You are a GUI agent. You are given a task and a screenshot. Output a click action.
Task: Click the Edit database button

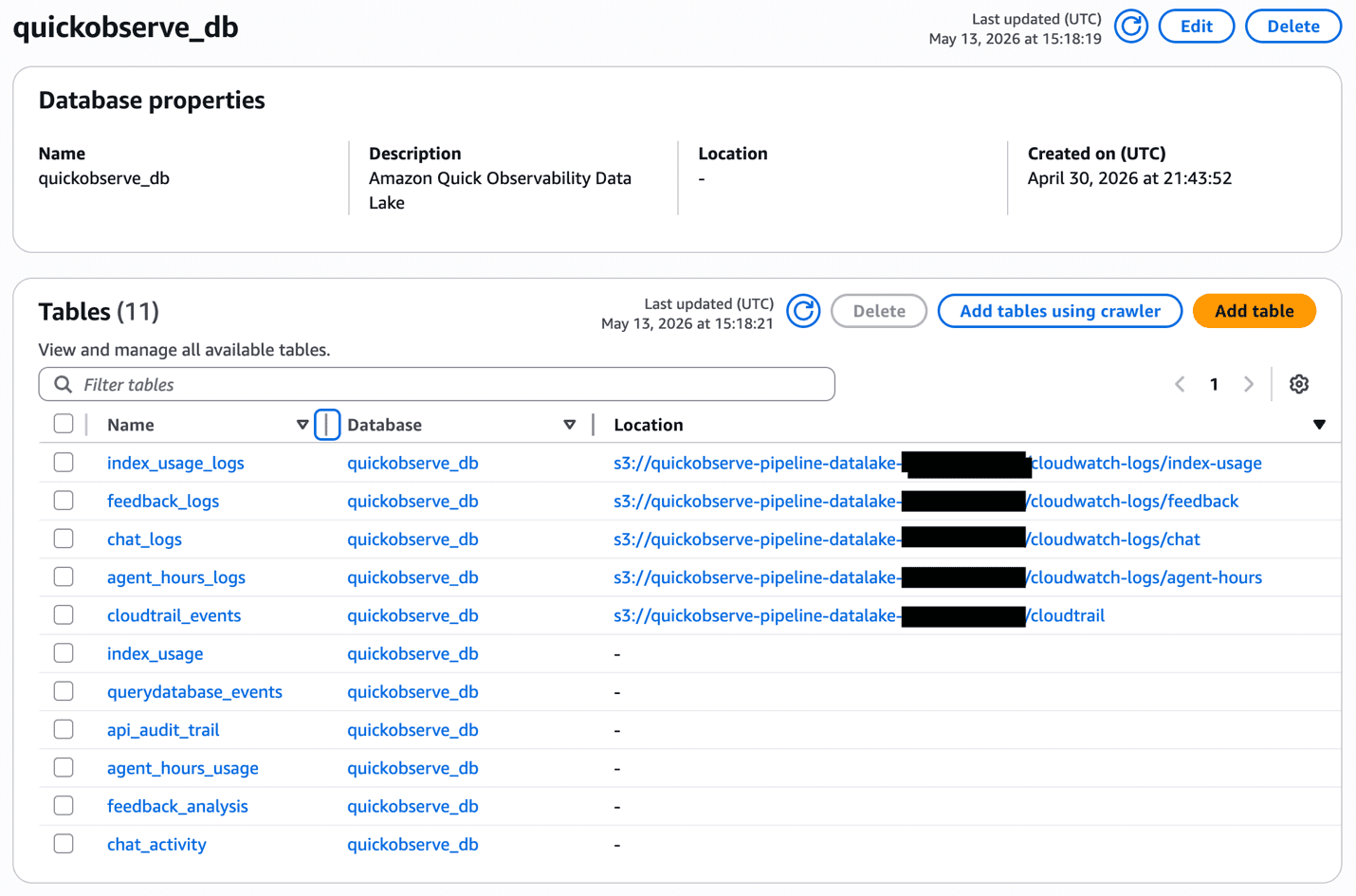click(1197, 27)
